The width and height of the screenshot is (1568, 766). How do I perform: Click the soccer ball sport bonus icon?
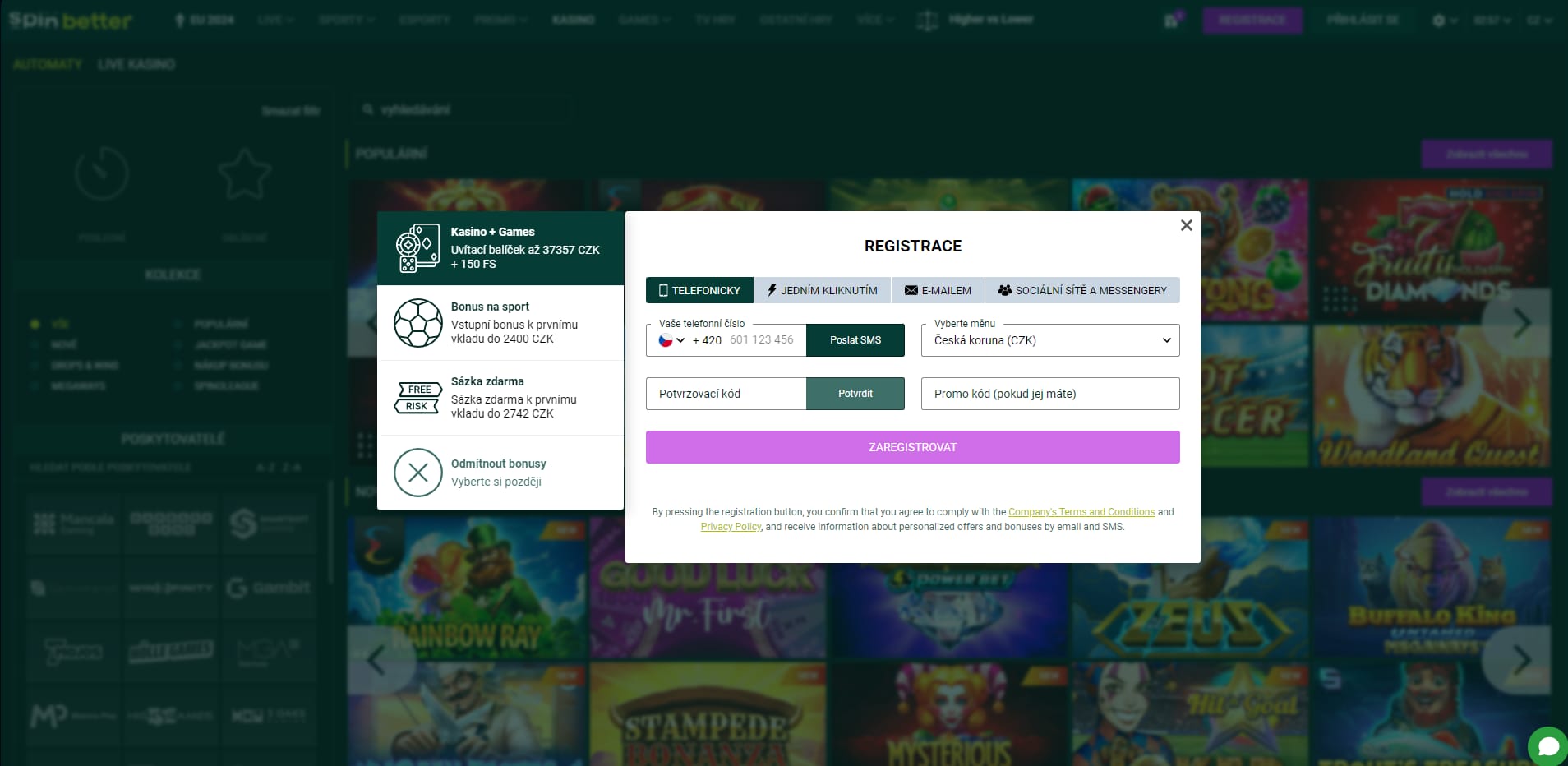[417, 323]
